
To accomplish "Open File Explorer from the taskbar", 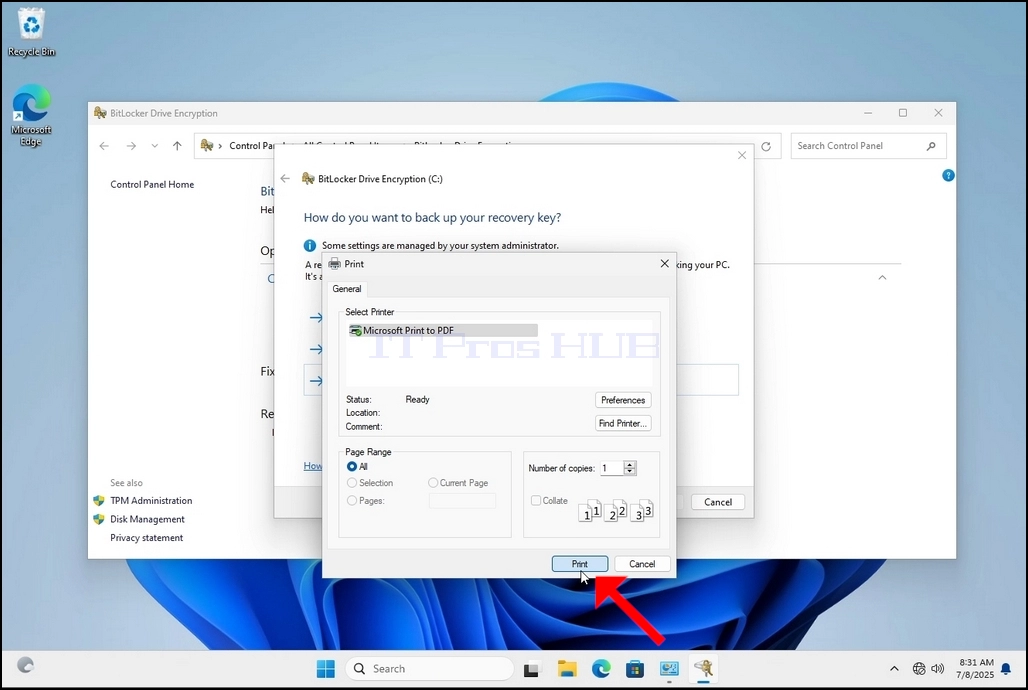I will tap(566, 669).
